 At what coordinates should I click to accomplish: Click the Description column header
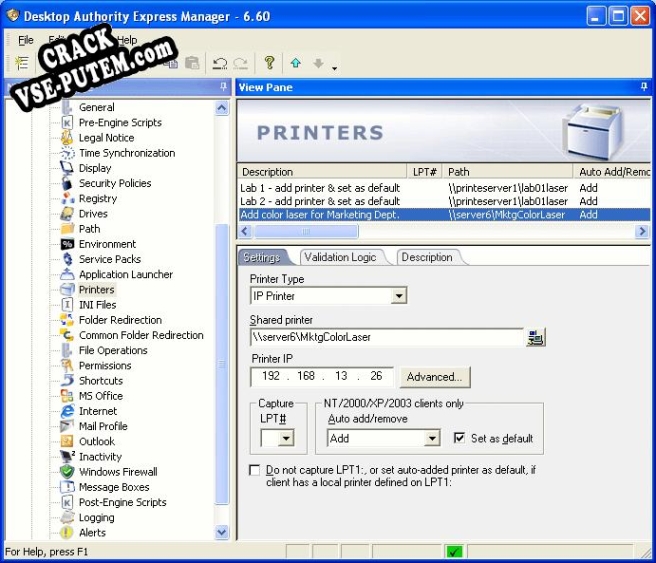click(x=322, y=171)
